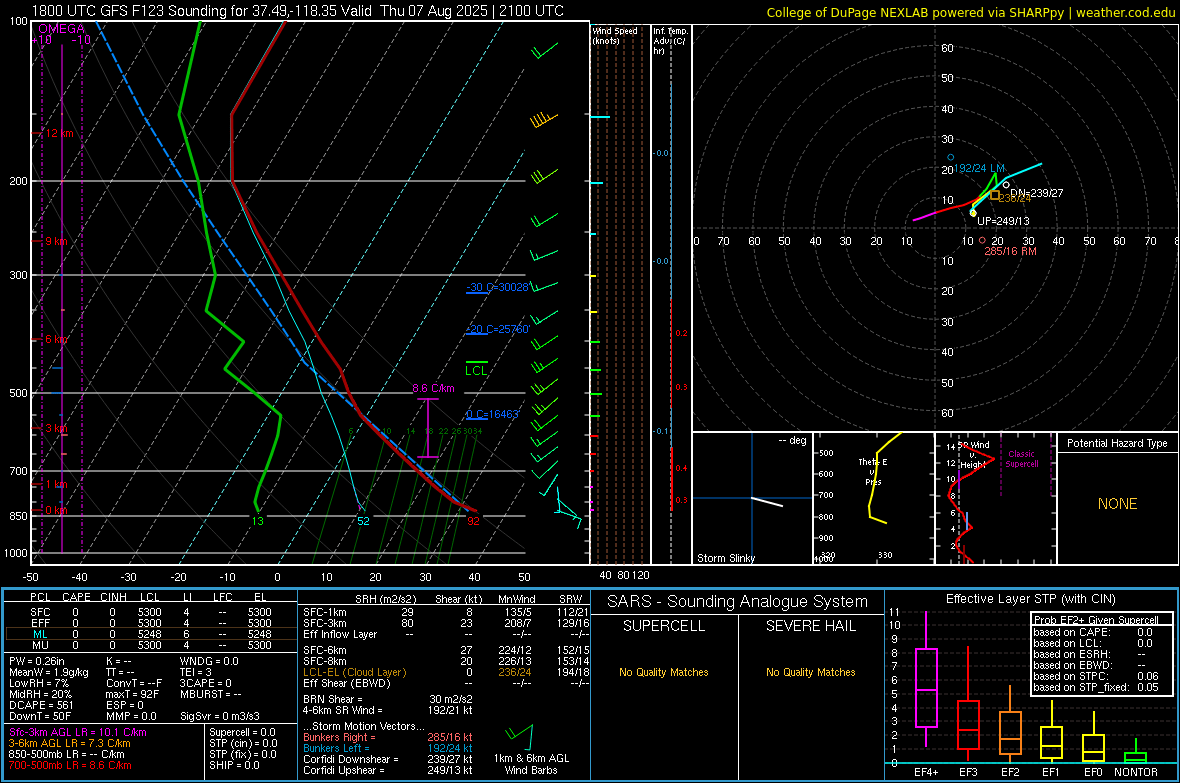This screenshot has width=1180, height=783.
Task: Click the Theta-E v. Pres panel label
Action: point(873,472)
